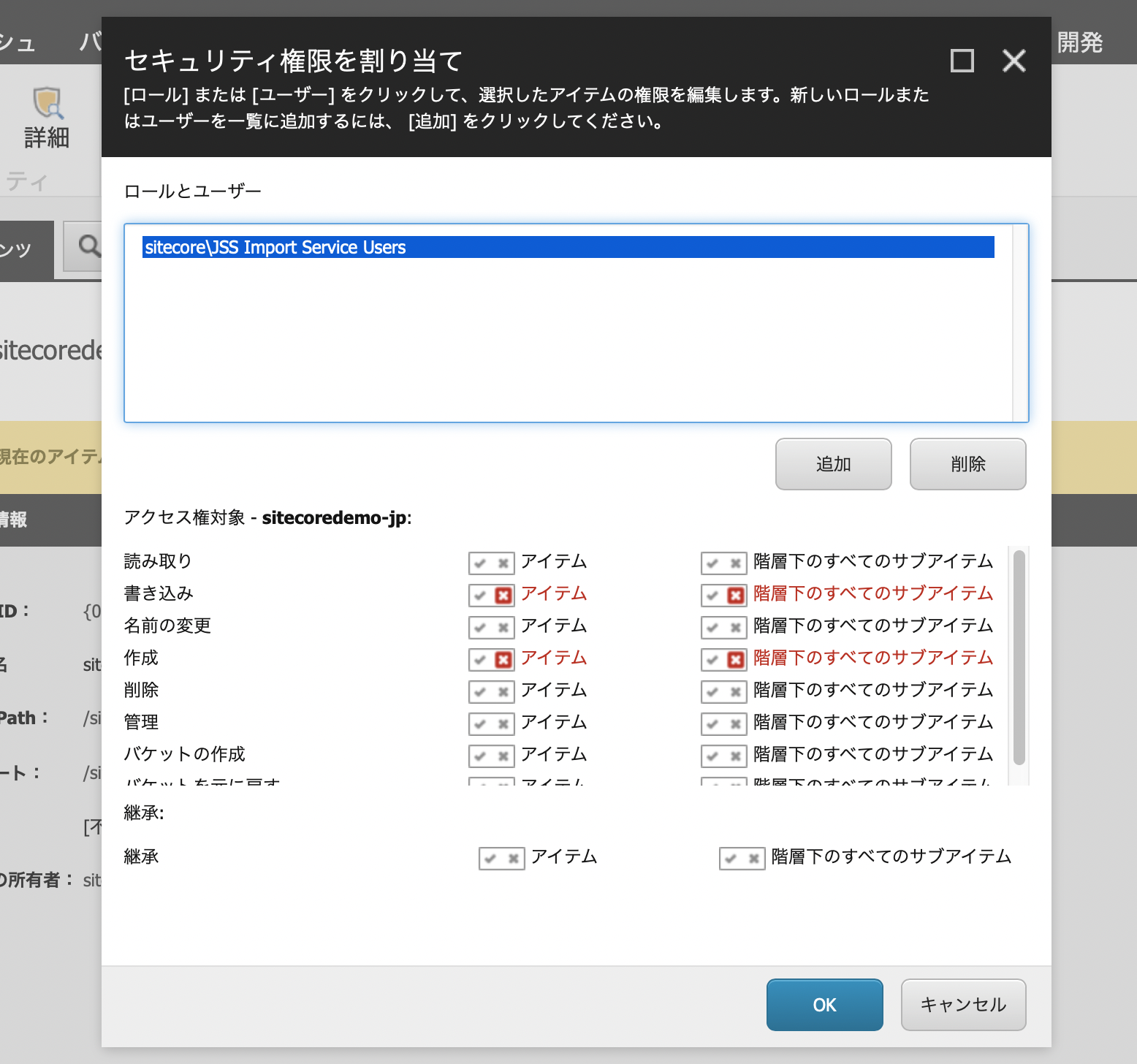Deny read permission for item
This screenshot has height=1064, width=1137.
pyautogui.click(x=503, y=563)
